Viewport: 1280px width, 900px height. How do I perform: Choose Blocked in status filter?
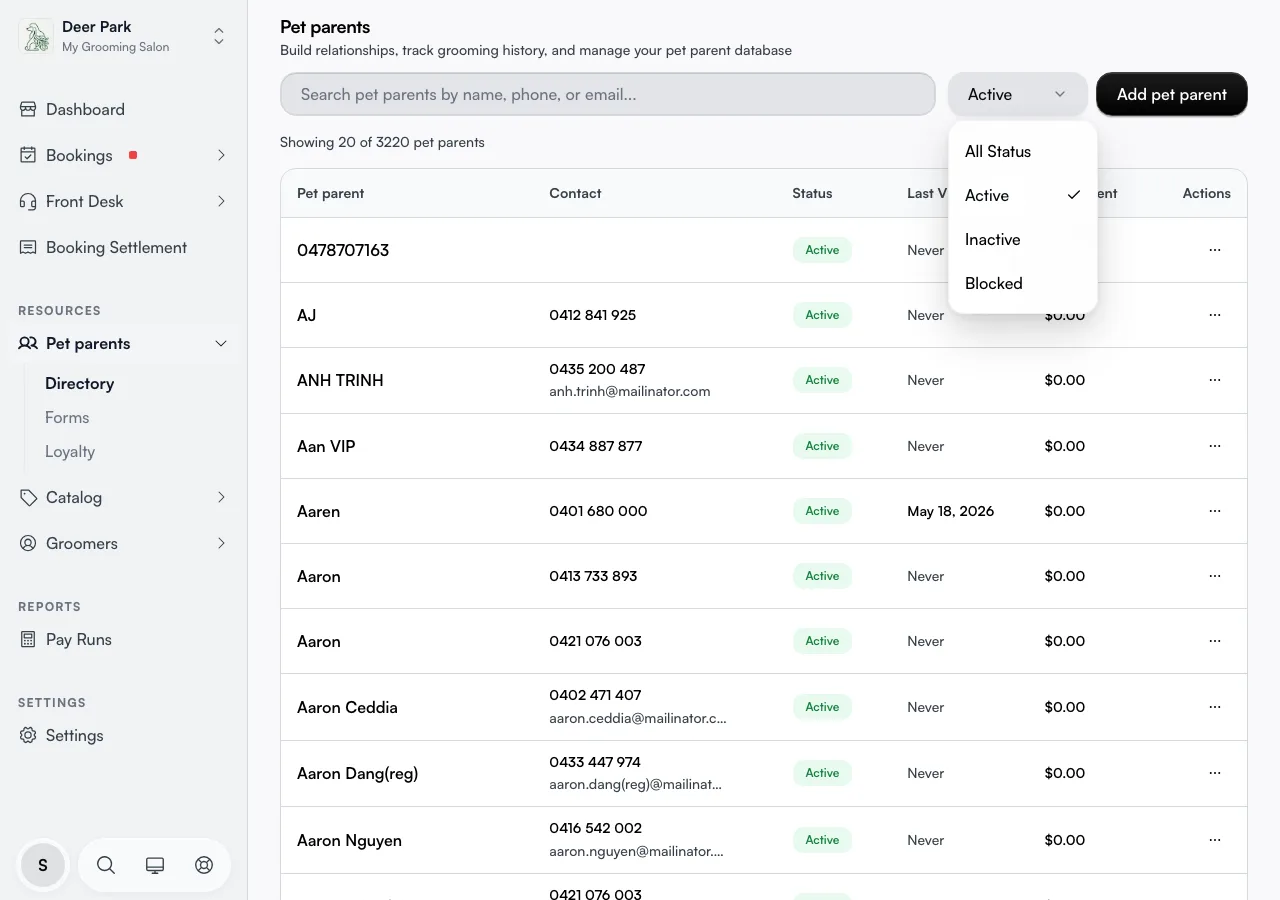1022,283
